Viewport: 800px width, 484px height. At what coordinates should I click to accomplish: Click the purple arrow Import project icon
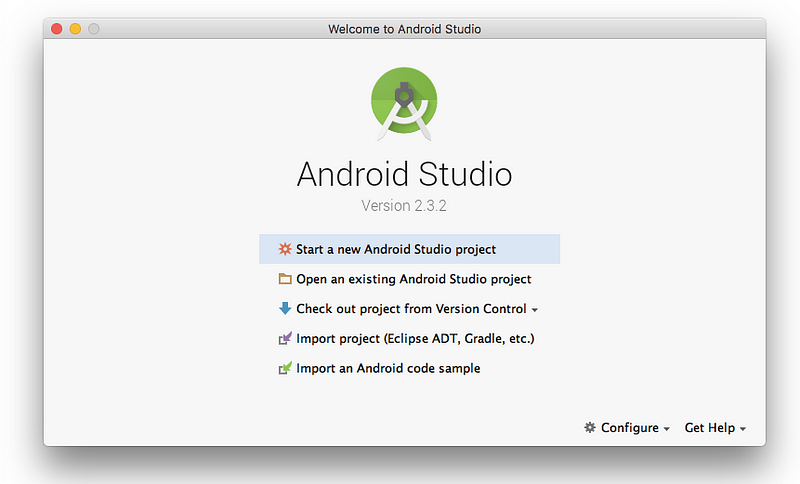285,338
